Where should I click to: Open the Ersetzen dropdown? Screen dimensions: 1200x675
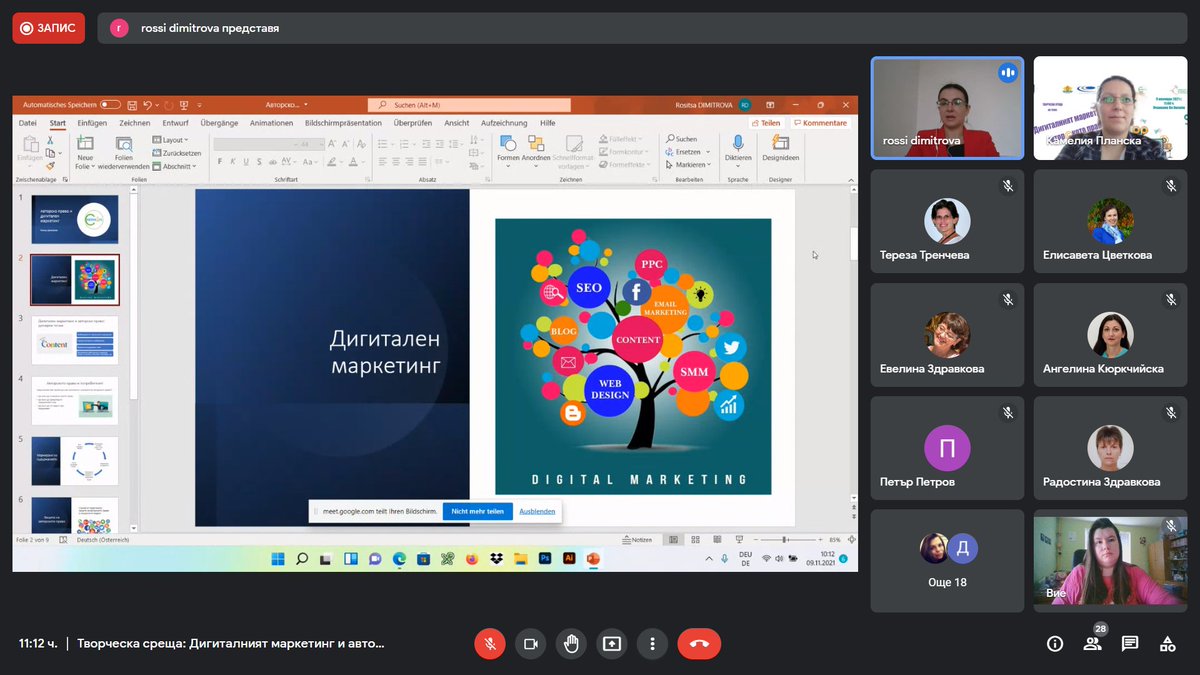pos(686,152)
